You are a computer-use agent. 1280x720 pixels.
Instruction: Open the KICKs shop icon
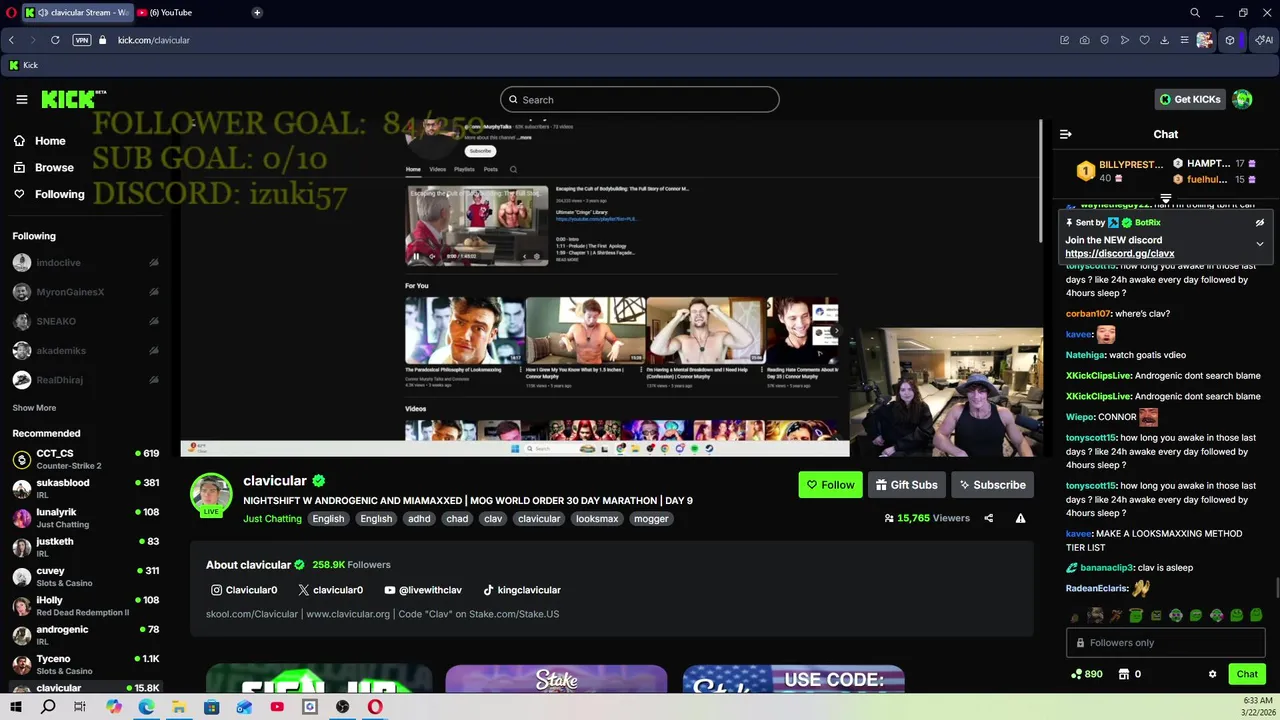point(1123,674)
